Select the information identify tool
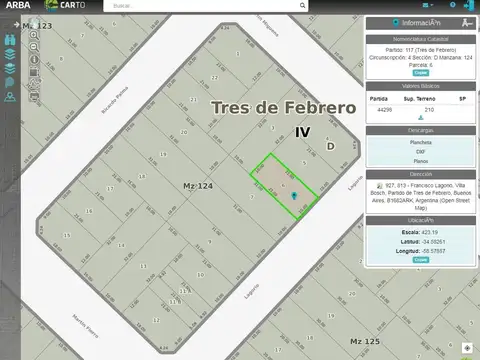The image size is (480, 360). [x=34, y=60]
